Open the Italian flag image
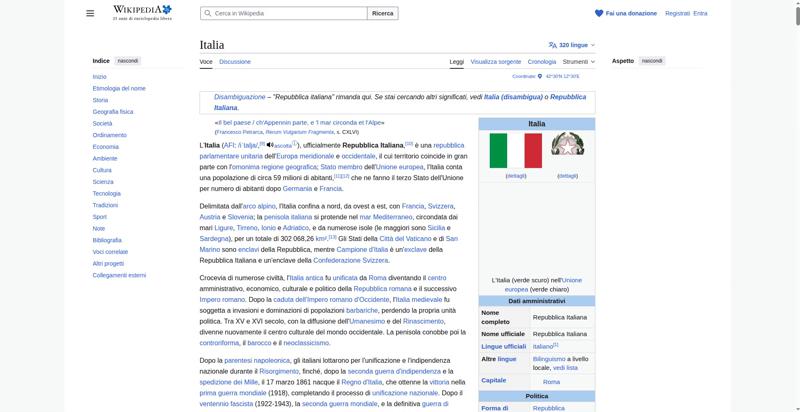The height and width of the screenshot is (412, 800). (515, 150)
